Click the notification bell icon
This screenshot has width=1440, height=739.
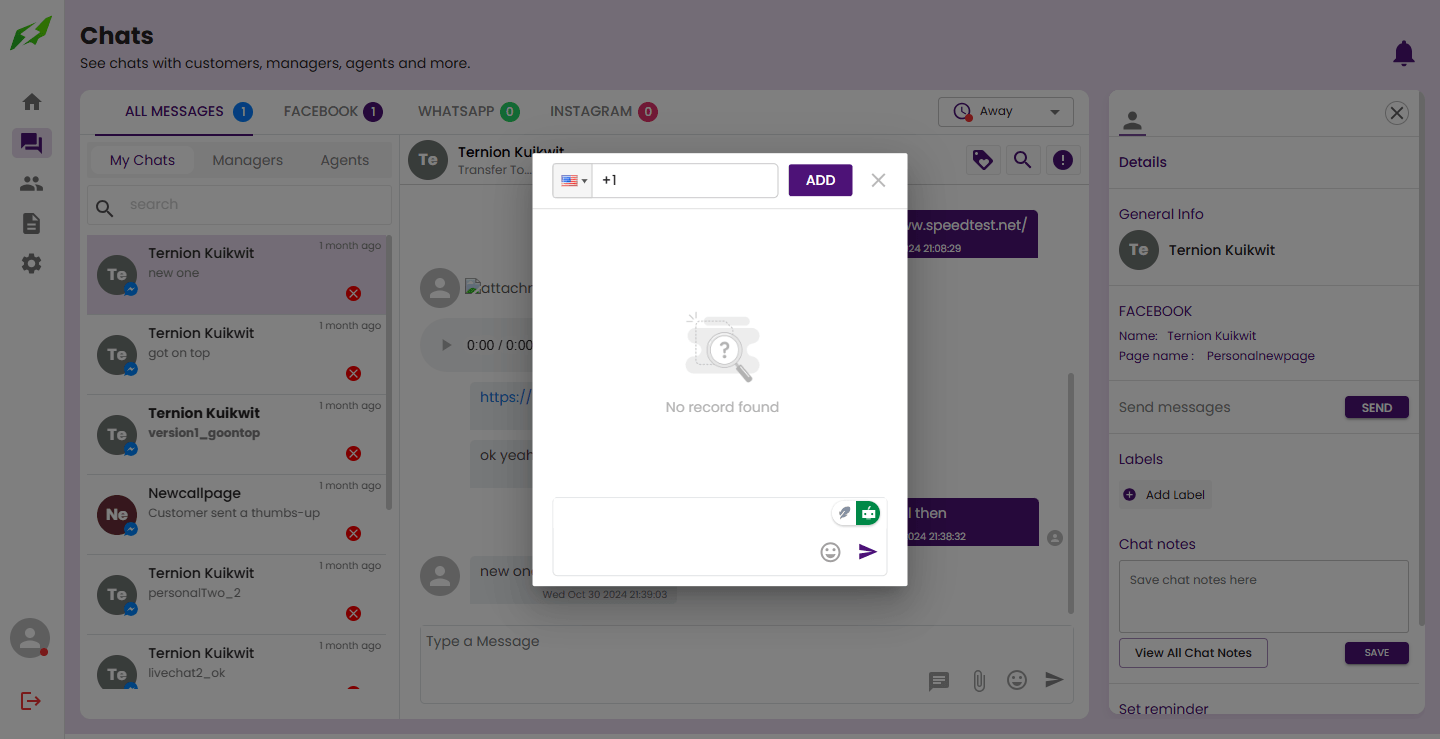point(1404,53)
